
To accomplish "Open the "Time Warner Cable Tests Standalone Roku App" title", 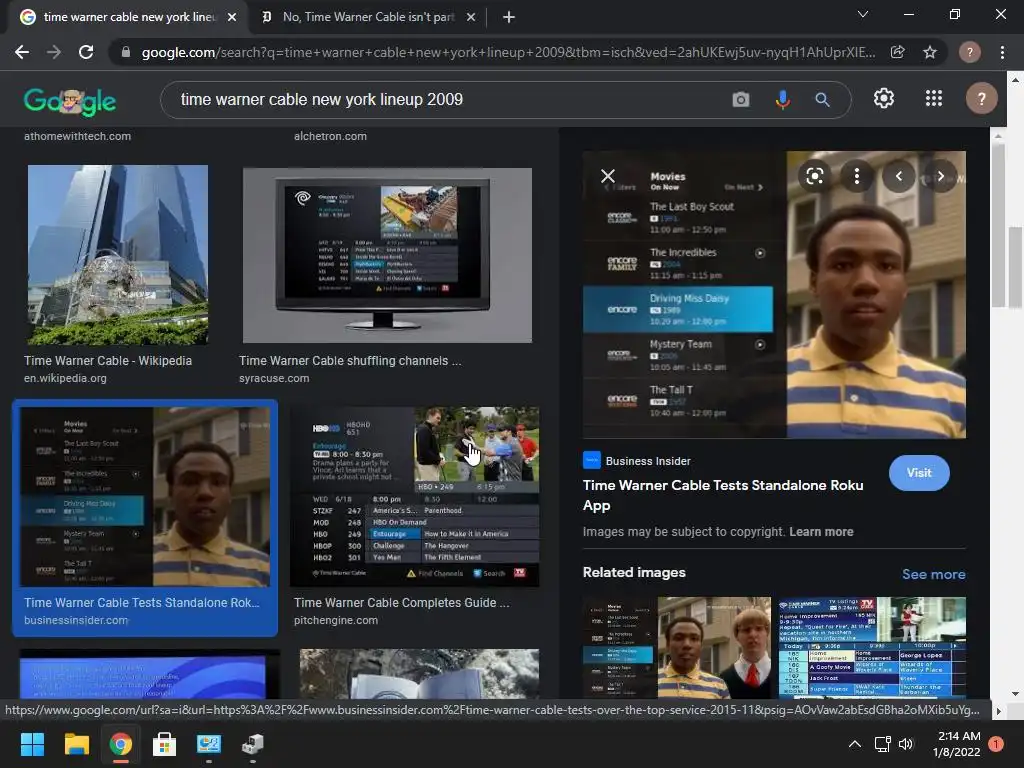I will pyautogui.click(x=723, y=495).
